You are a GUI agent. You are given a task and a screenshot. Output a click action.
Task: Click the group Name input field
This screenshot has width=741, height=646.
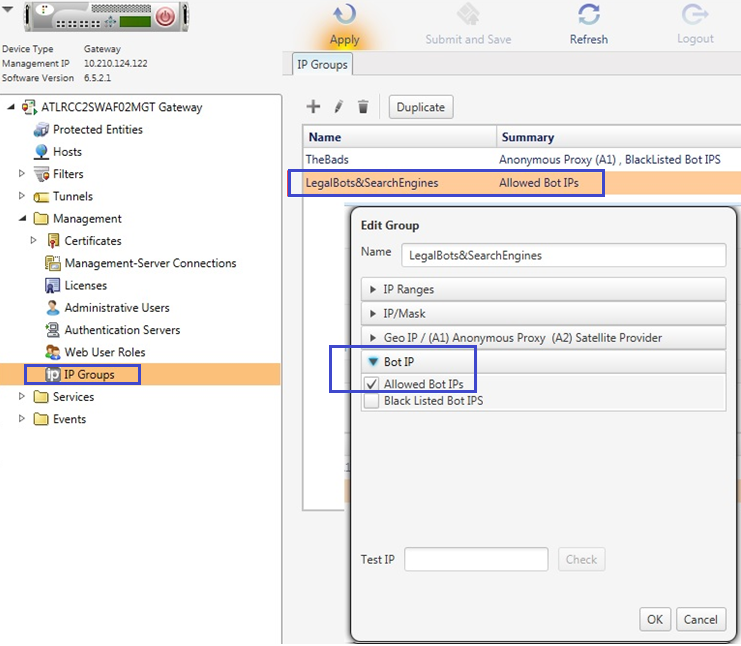[x=563, y=255]
